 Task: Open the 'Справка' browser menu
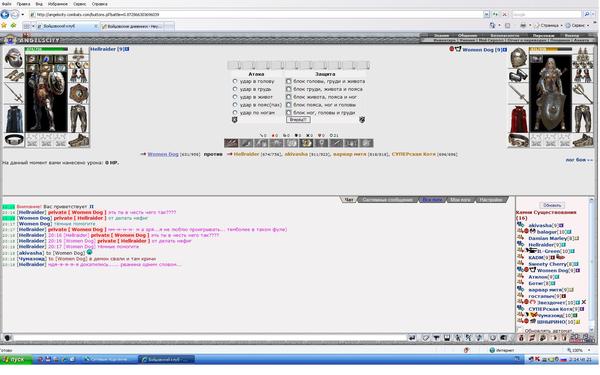point(99,4)
